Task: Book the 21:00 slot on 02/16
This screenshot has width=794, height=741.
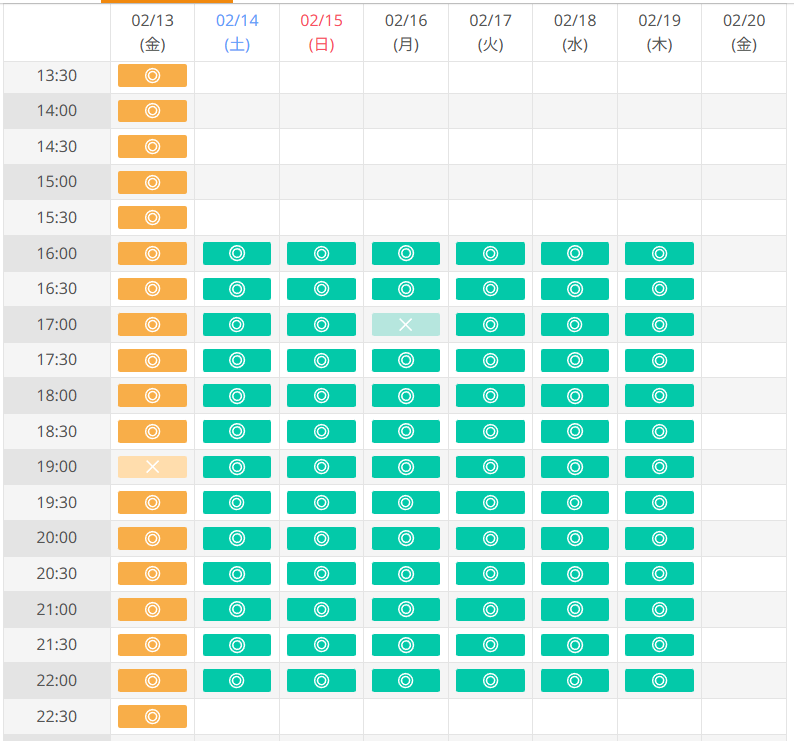Action: click(x=406, y=609)
